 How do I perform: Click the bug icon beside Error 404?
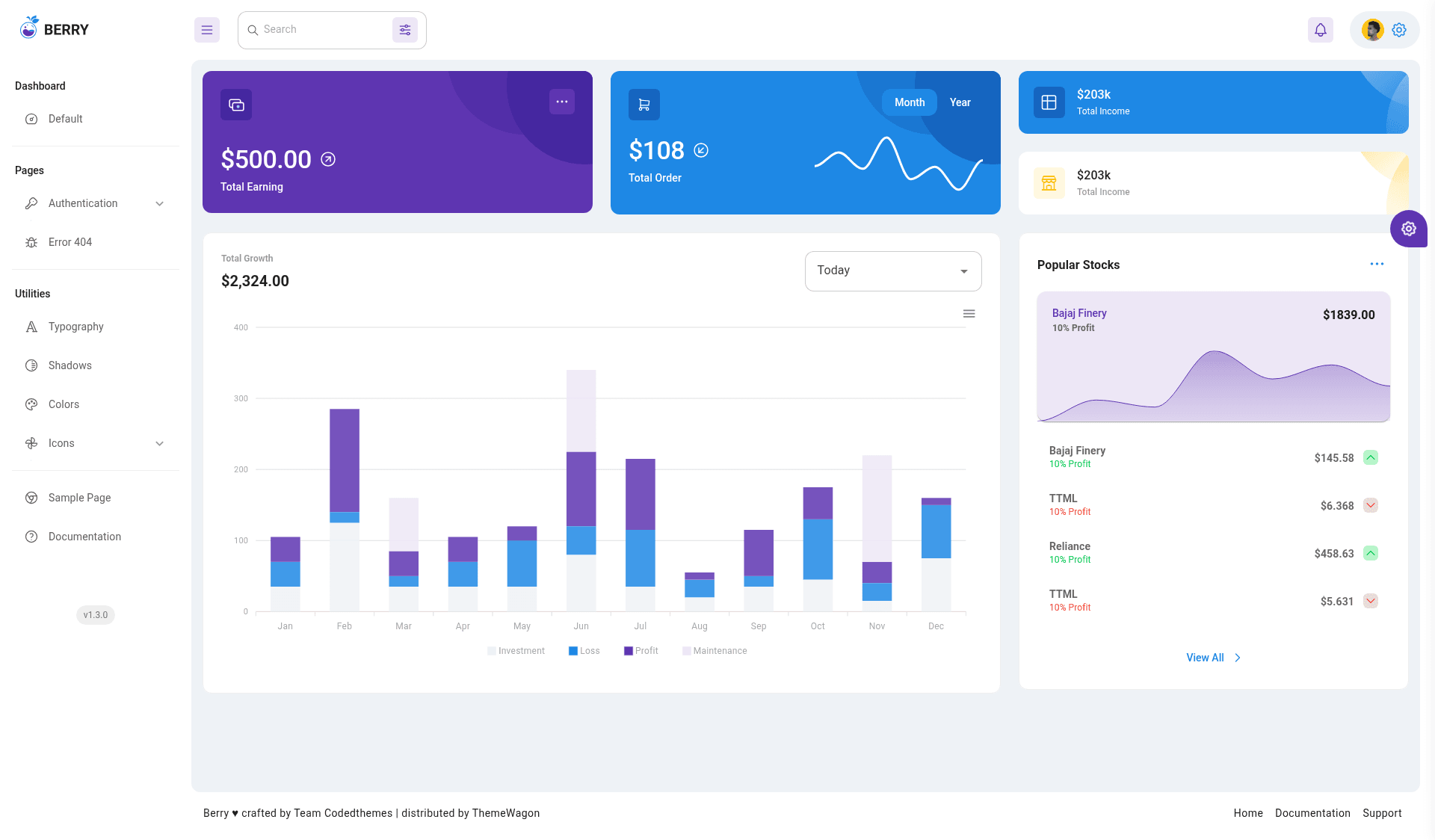31,242
